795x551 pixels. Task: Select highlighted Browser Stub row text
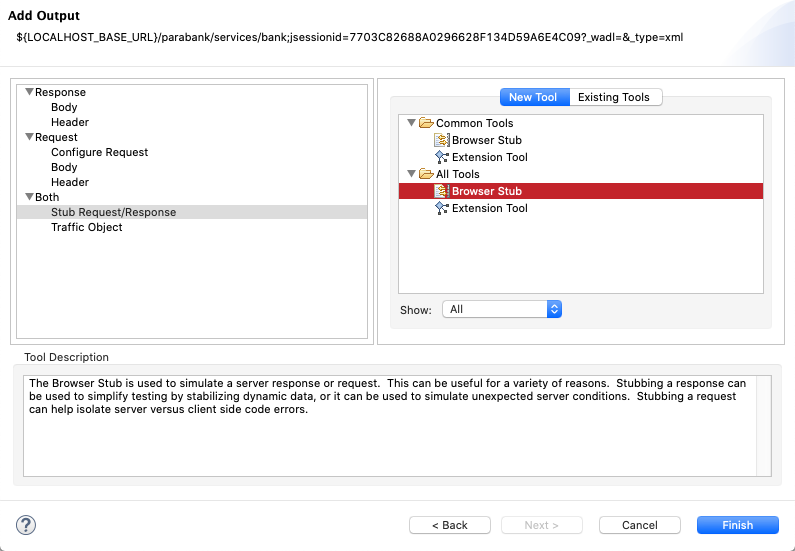tap(487, 191)
